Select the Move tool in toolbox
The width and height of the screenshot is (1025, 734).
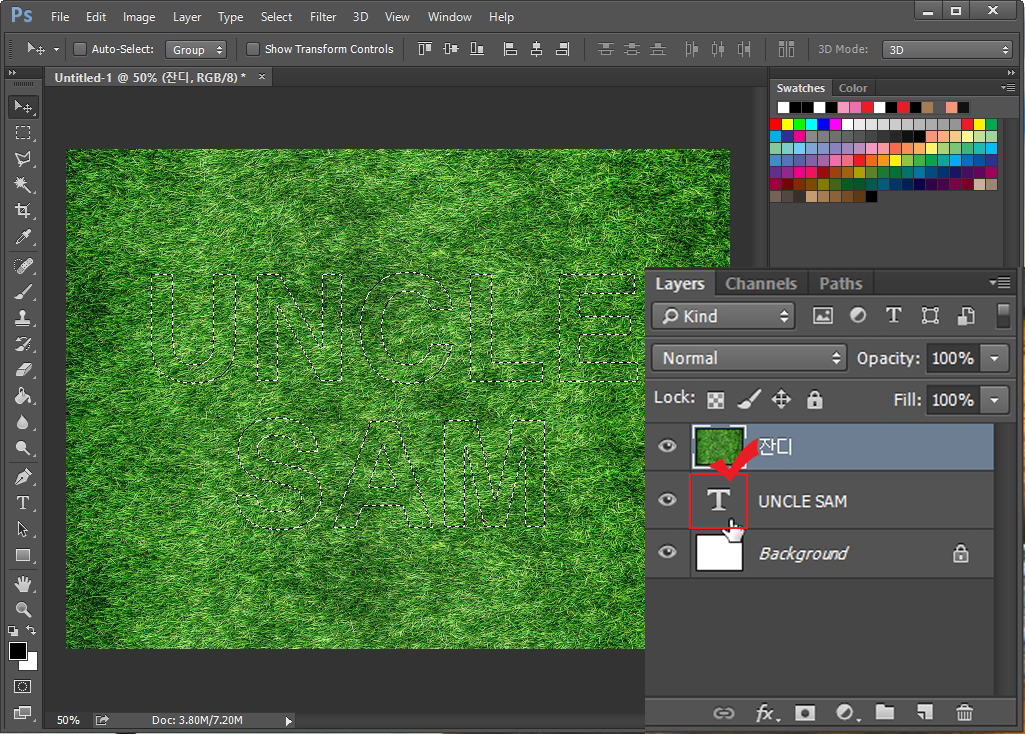[23, 107]
